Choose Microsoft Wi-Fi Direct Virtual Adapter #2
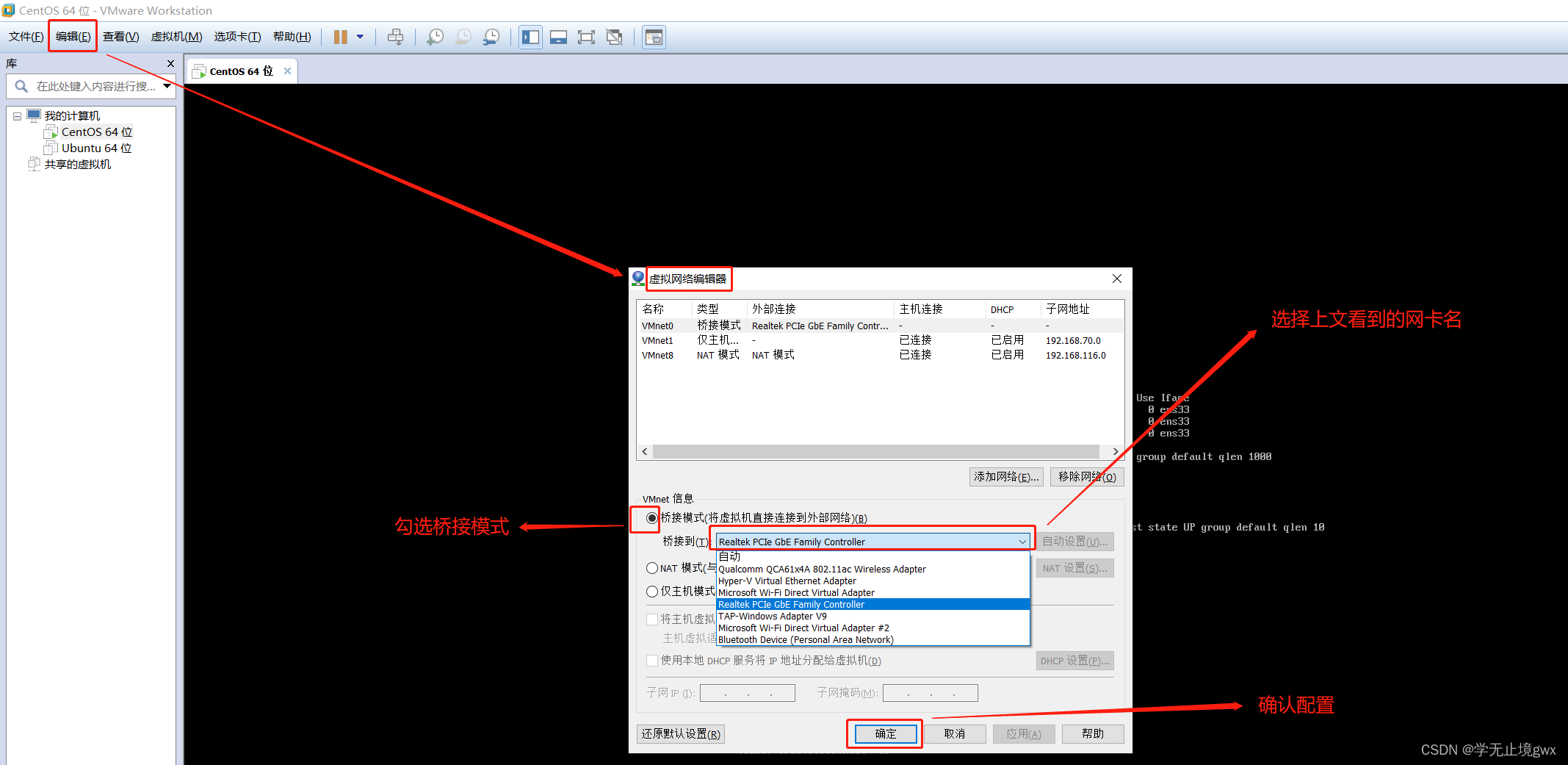Screen dimensions: 1568x765 pyautogui.click(x=873, y=628)
